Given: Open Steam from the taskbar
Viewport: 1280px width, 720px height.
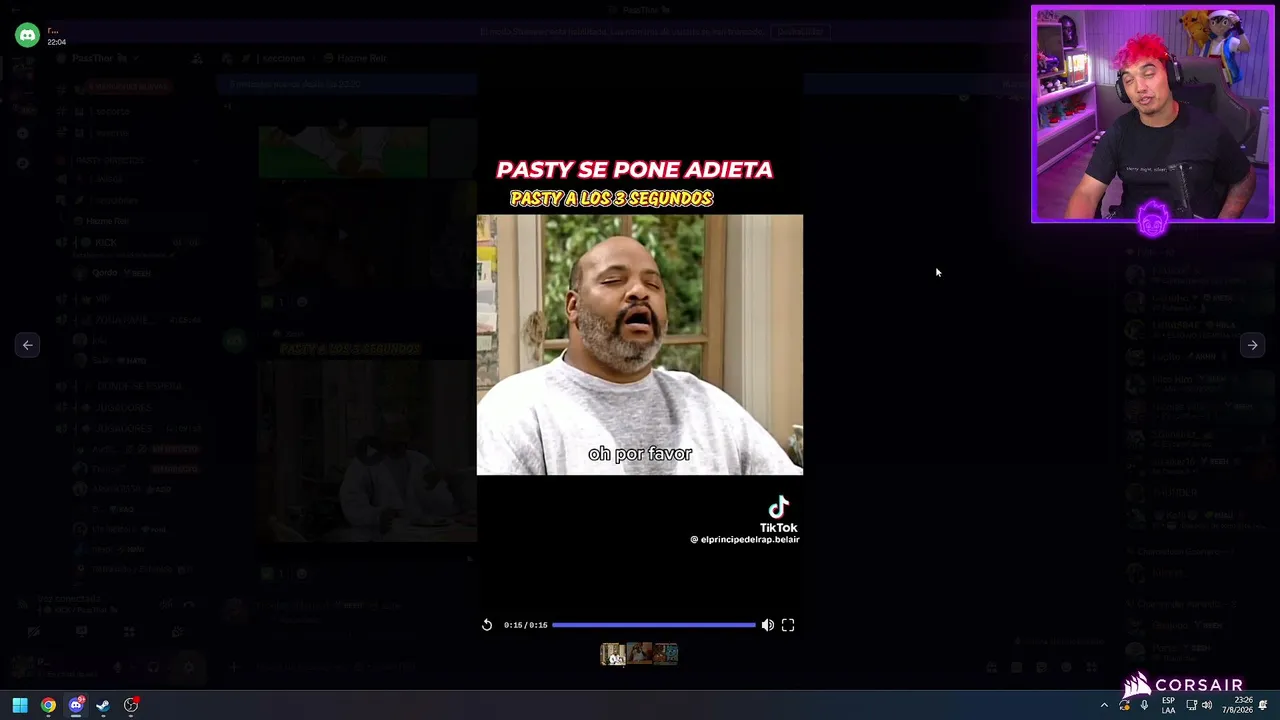Looking at the screenshot, I should pyautogui.click(x=103, y=706).
